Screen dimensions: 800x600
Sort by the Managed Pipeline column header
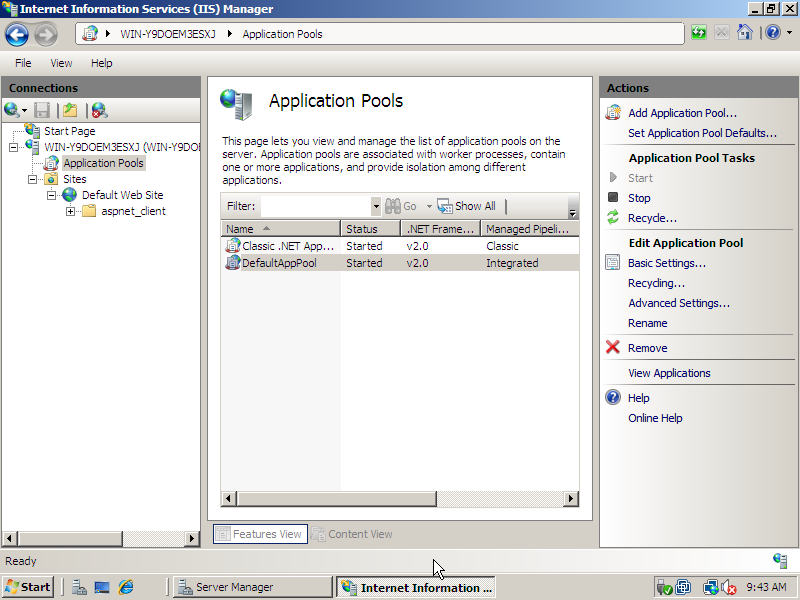(x=530, y=229)
